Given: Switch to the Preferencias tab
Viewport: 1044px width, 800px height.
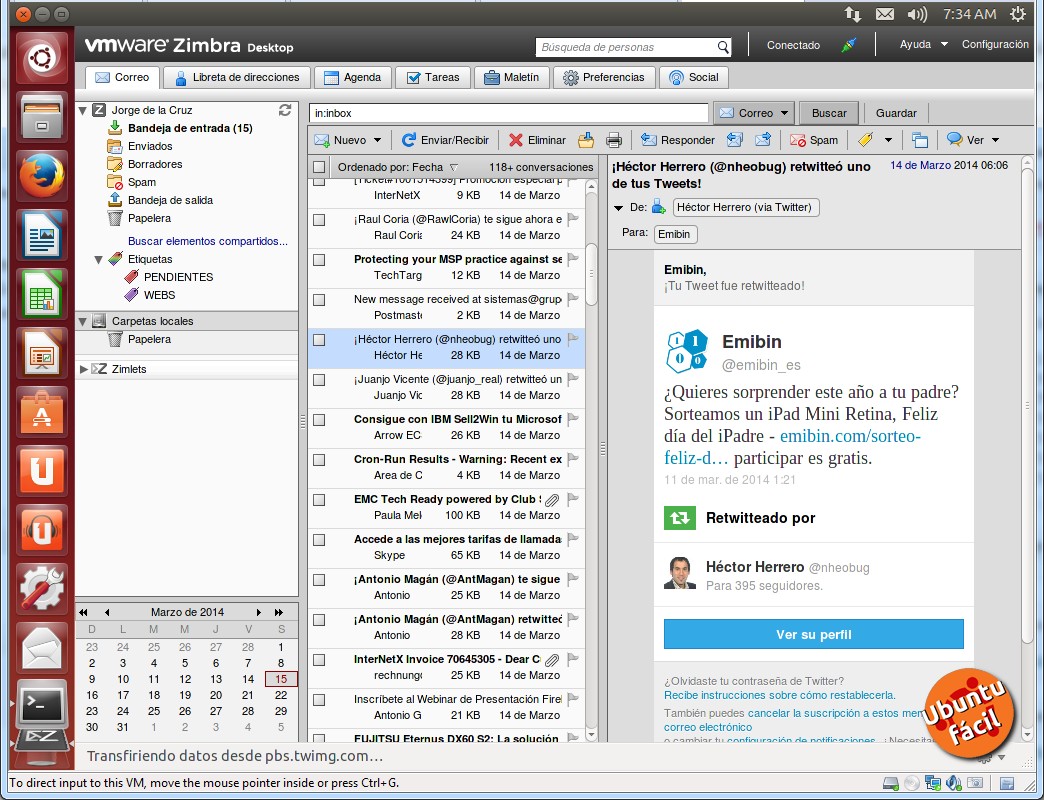Looking at the screenshot, I should point(604,77).
